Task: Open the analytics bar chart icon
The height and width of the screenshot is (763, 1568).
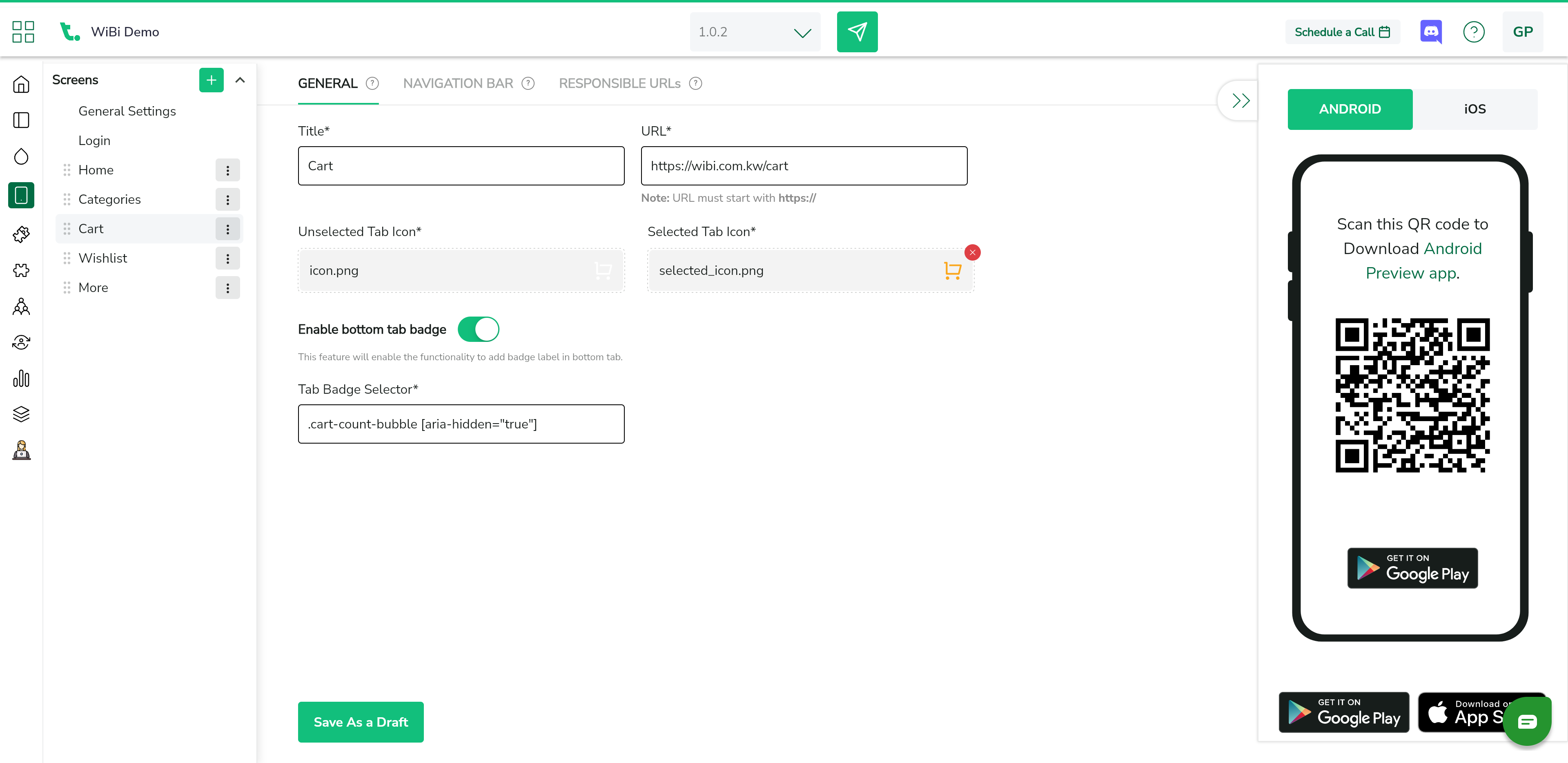Action: 21,378
